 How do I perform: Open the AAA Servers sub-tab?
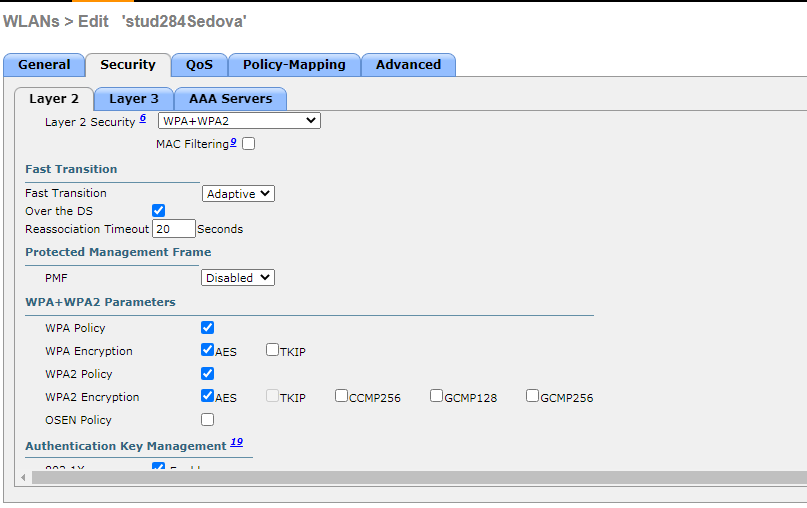[x=231, y=99]
